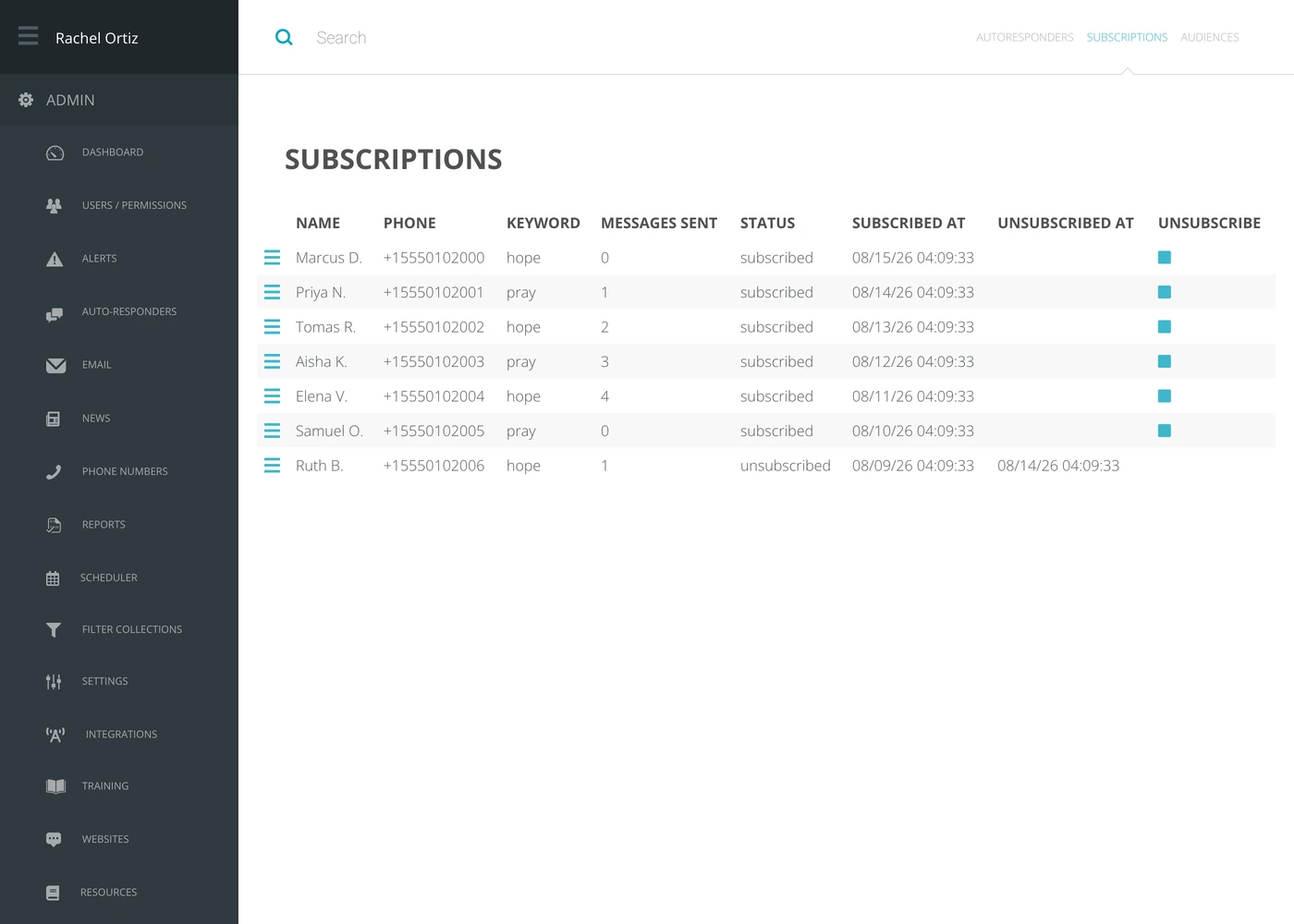Click the Filter Collections funnel icon
Screen dimensions: 1294x924
[54, 629]
